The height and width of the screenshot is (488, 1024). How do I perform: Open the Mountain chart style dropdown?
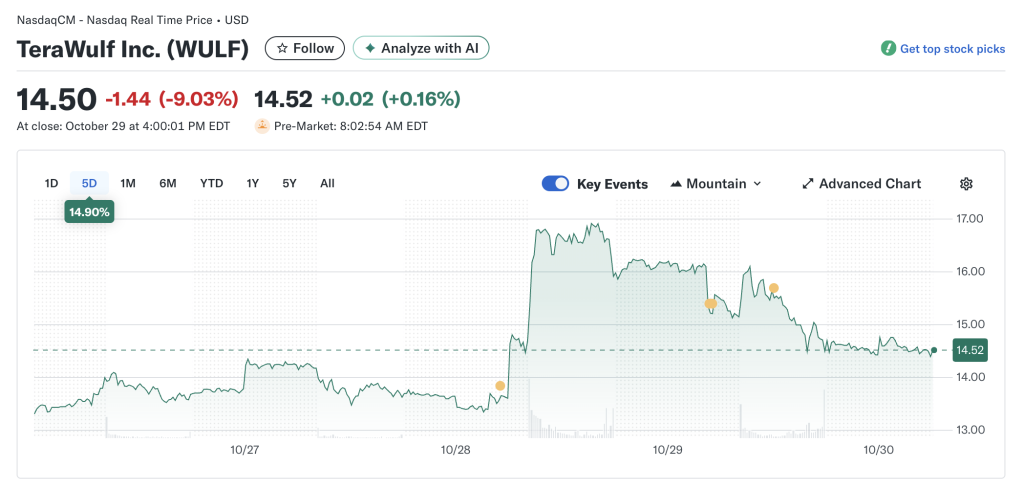point(716,184)
